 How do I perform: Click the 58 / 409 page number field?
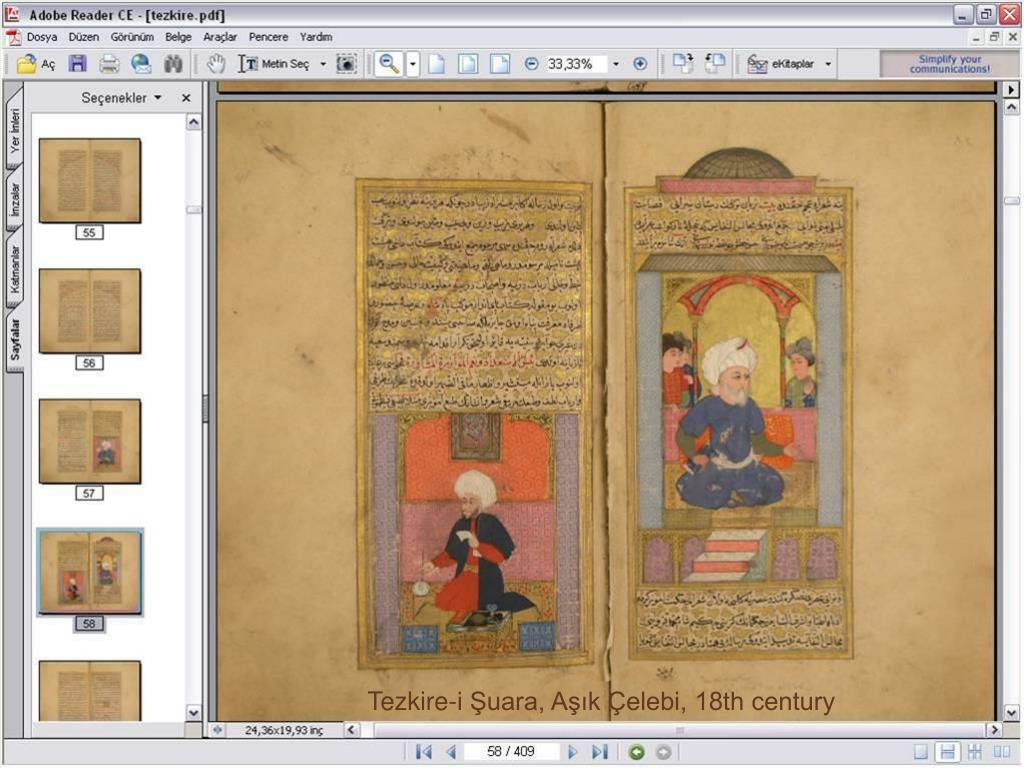tap(511, 752)
